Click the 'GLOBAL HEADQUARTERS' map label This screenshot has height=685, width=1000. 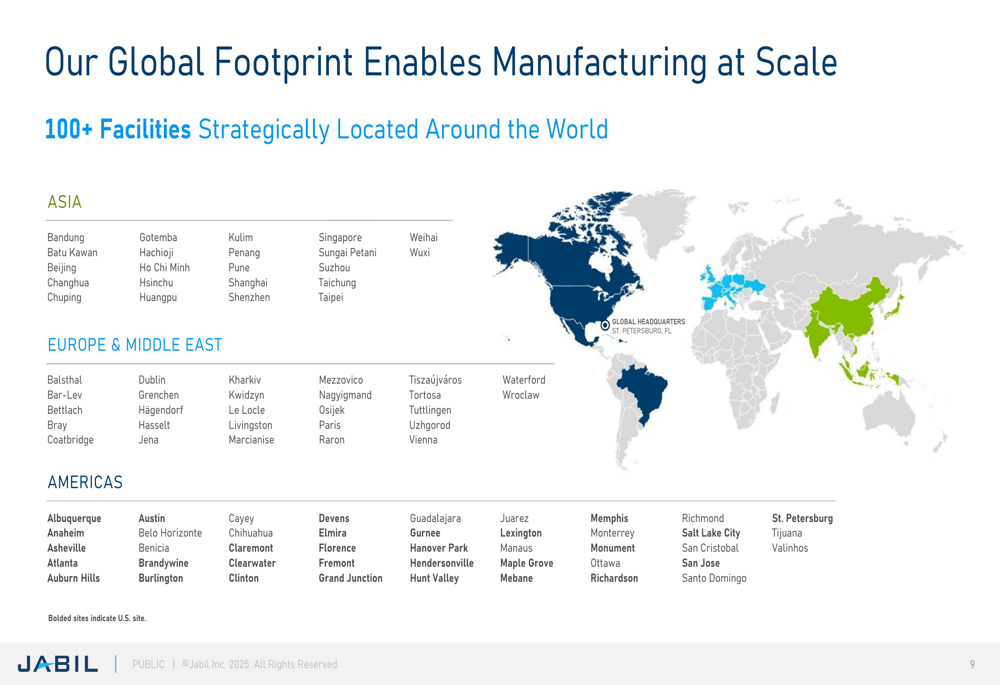click(x=649, y=322)
